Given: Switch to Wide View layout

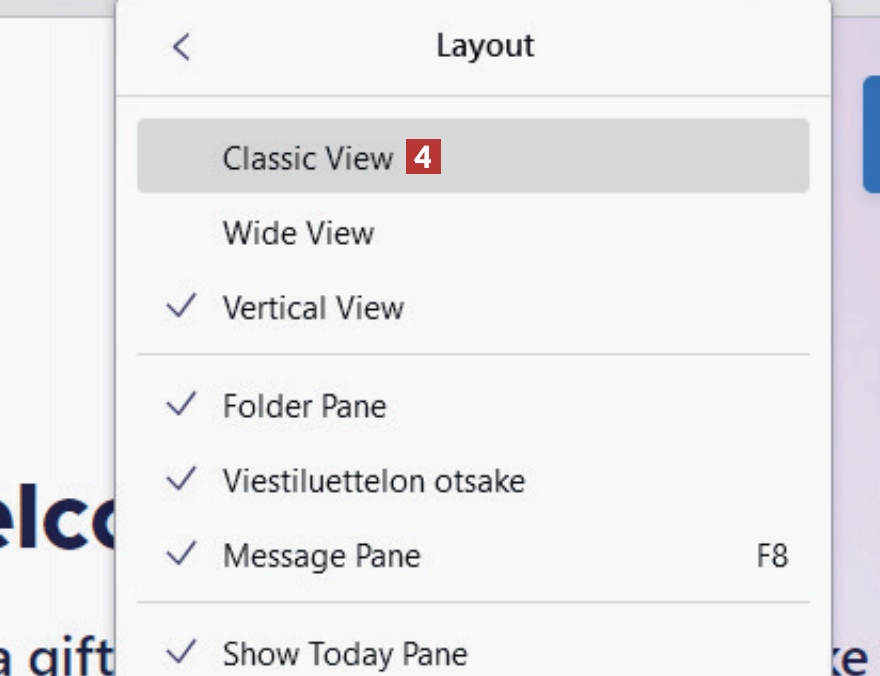Looking at the screenshot, I should click(x=298, y=233).
